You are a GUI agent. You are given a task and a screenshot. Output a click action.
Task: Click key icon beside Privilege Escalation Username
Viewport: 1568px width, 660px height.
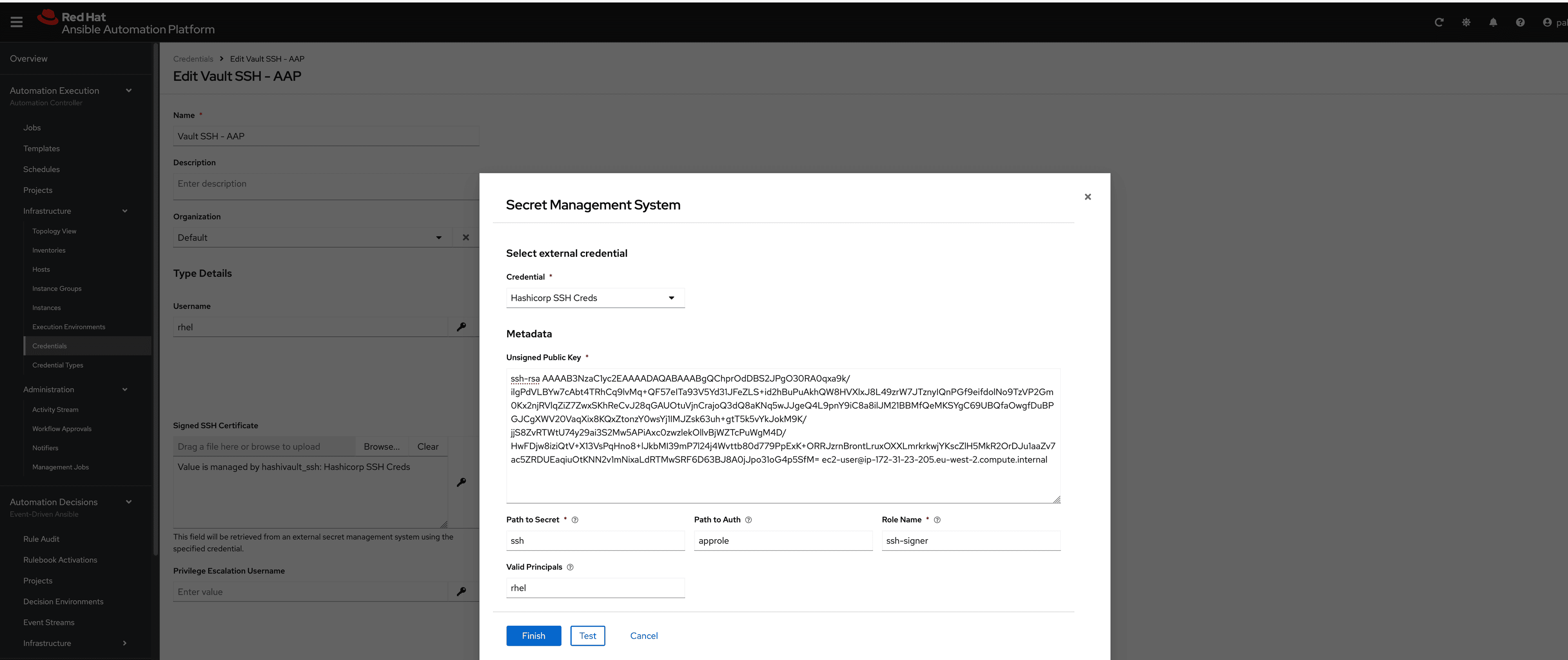pyautogui.click(x=461, y=591)
